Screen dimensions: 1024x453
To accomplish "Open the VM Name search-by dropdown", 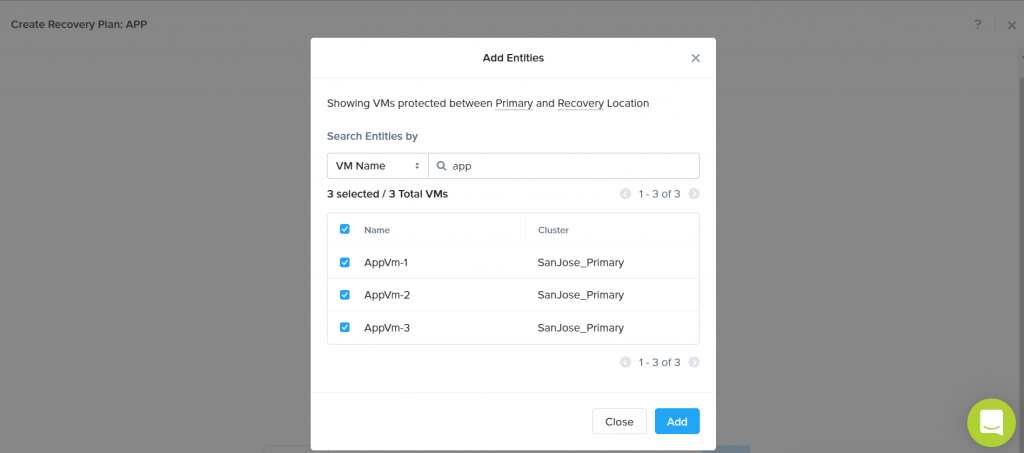I will pyautogui.click(x=377, y=166).
